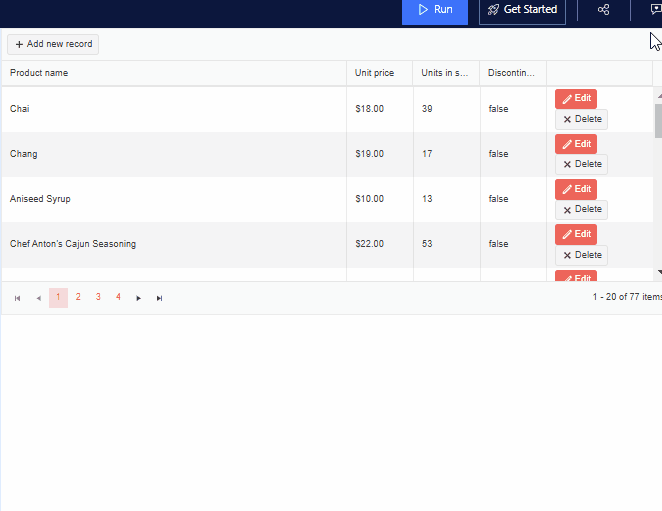Screen dimensions: 662x511
Task: Click the '1 - 20 of 77 items' pager info
Action: [x=627, y=297]
